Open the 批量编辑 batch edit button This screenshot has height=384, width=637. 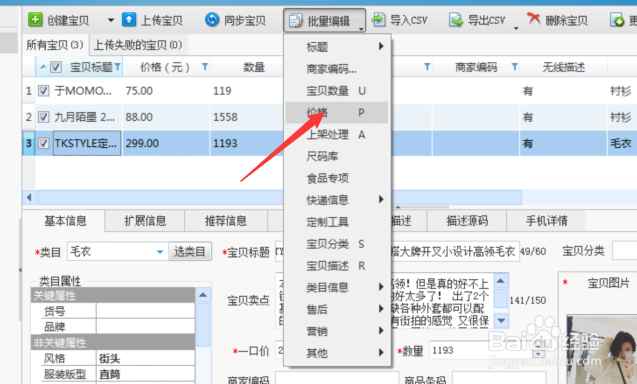324,20
